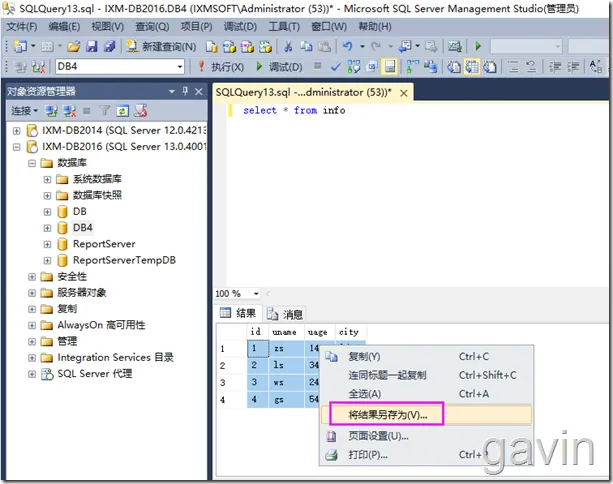Click the Display Estimated Execution Plan icon
Viewport: 613px width, 484px height.
click(x=354, y=67)
